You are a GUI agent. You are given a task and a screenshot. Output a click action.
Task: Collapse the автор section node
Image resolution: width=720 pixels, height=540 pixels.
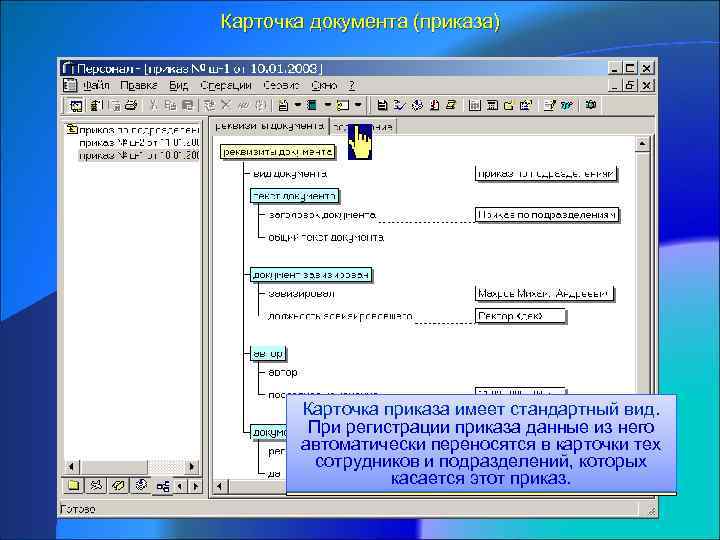pyautogui.click(x=268, y=354)
